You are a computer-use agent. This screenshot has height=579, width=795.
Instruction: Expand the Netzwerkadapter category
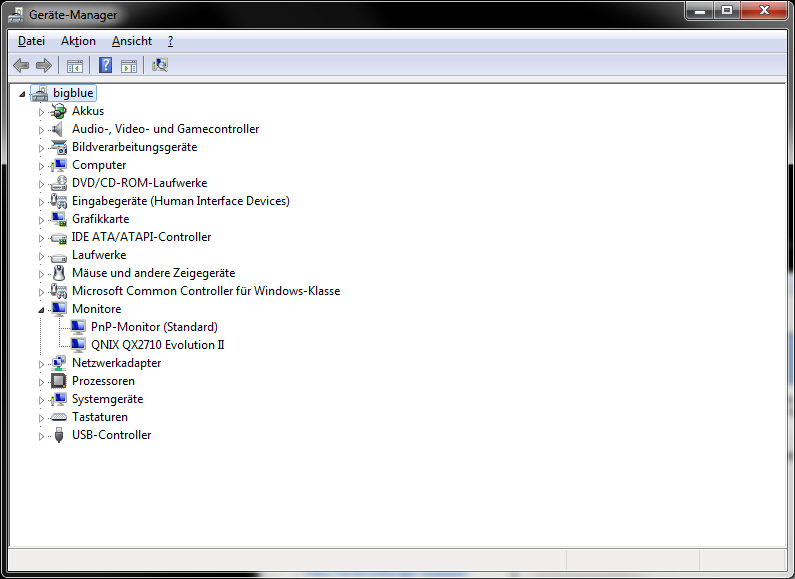coord(42,364)
